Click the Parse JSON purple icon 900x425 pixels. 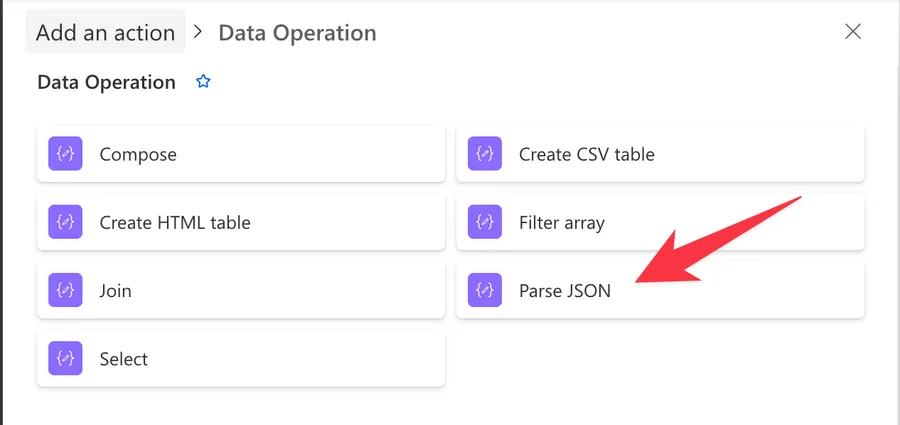point(485,291)
